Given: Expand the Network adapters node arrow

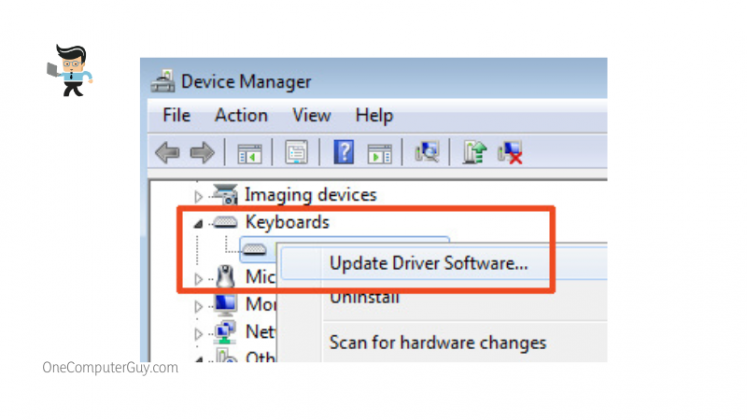Looking at the screenshot, I should click(x=198, y=331).
